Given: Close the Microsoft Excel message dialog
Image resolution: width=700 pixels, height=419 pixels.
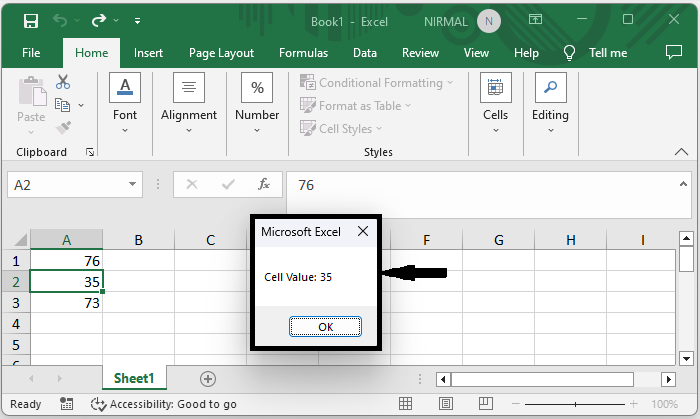Looking at the screenshot, I should click(363, 231).
